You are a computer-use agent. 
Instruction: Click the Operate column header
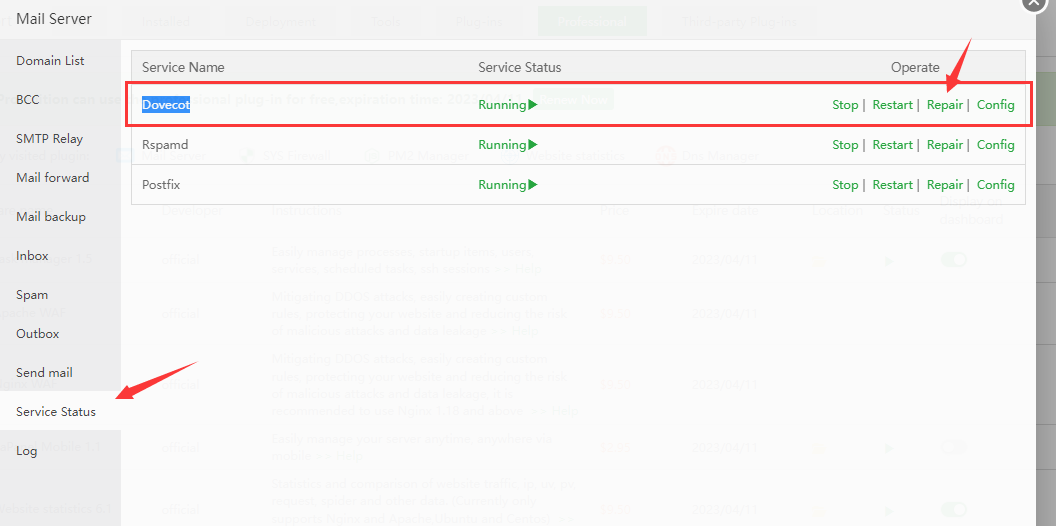point(915,67)
